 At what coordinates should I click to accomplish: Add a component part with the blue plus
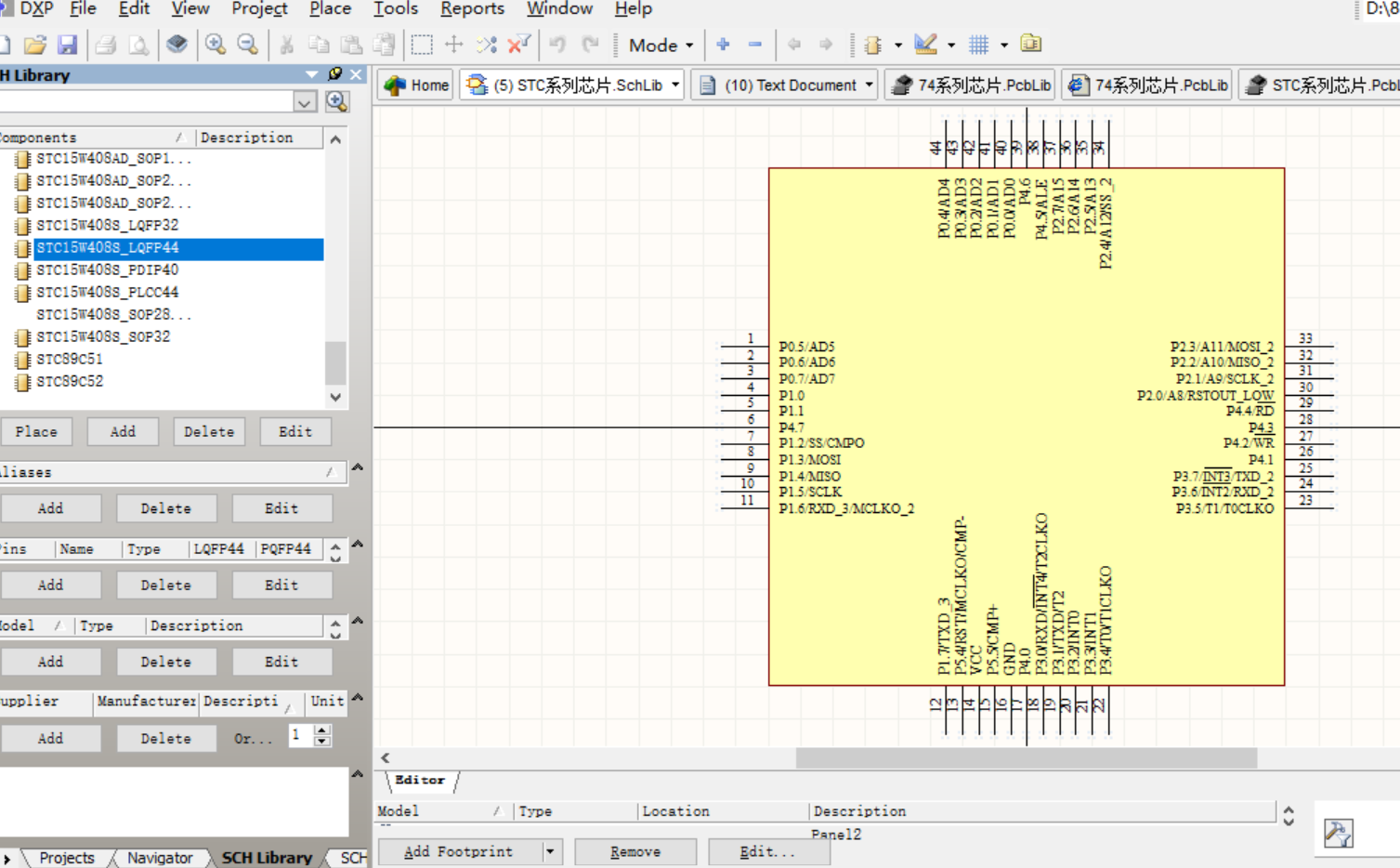(723, 45)
